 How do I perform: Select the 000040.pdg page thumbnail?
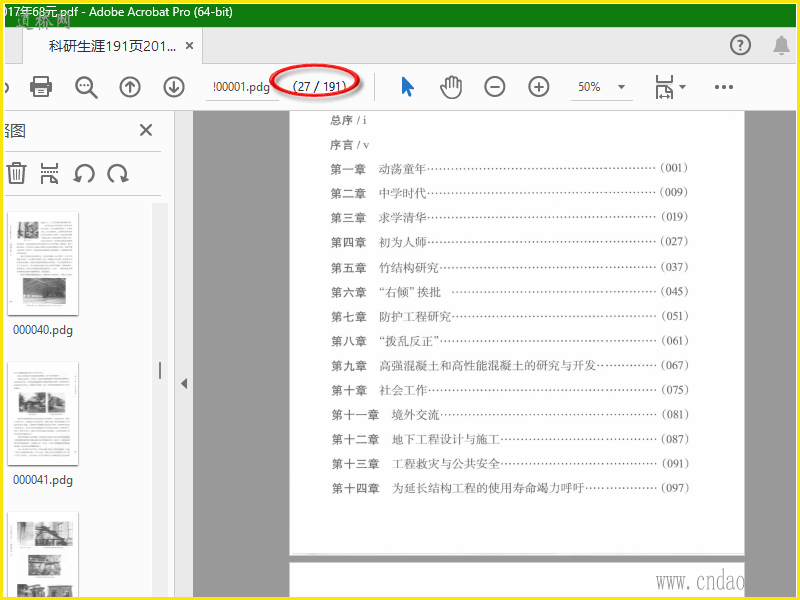43,264
